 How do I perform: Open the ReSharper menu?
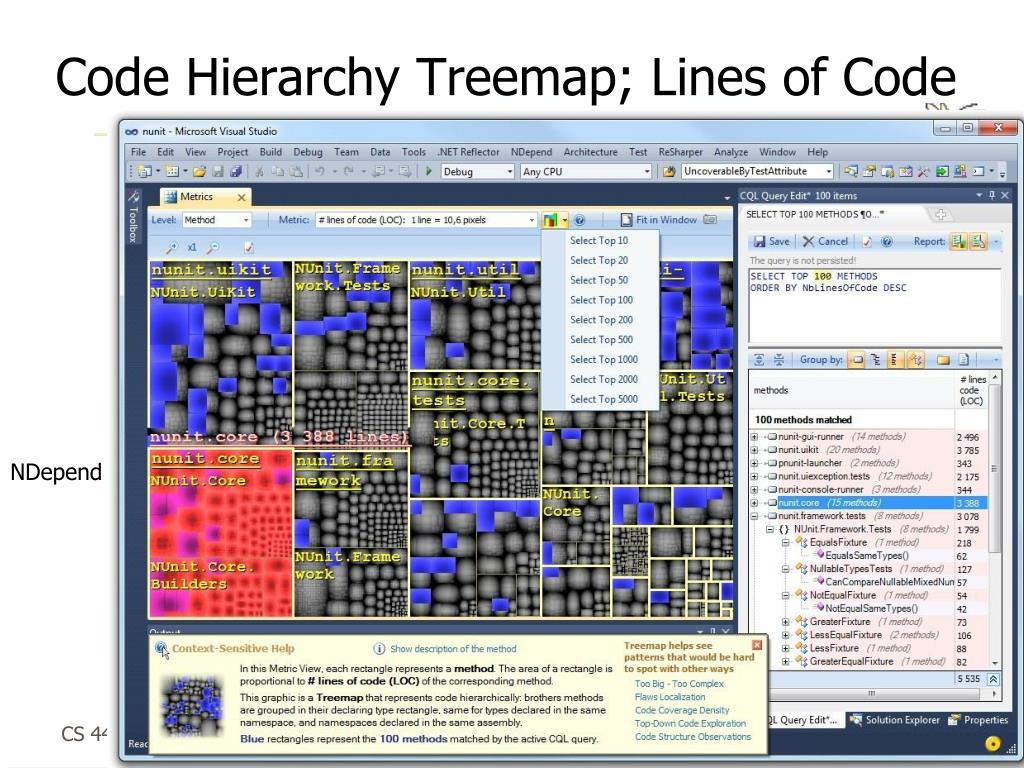pos(680,152)
